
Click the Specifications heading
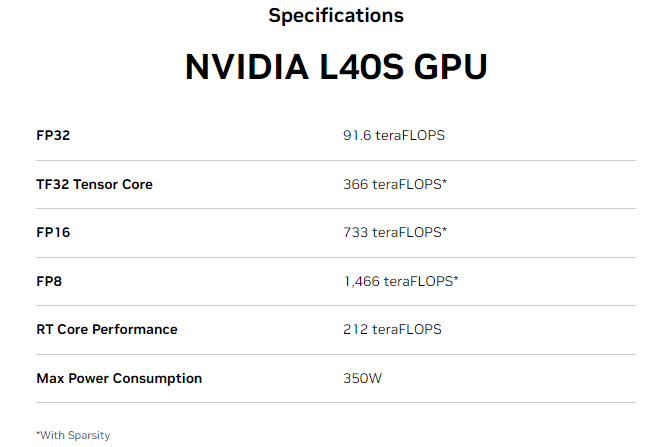click(336, 16)
